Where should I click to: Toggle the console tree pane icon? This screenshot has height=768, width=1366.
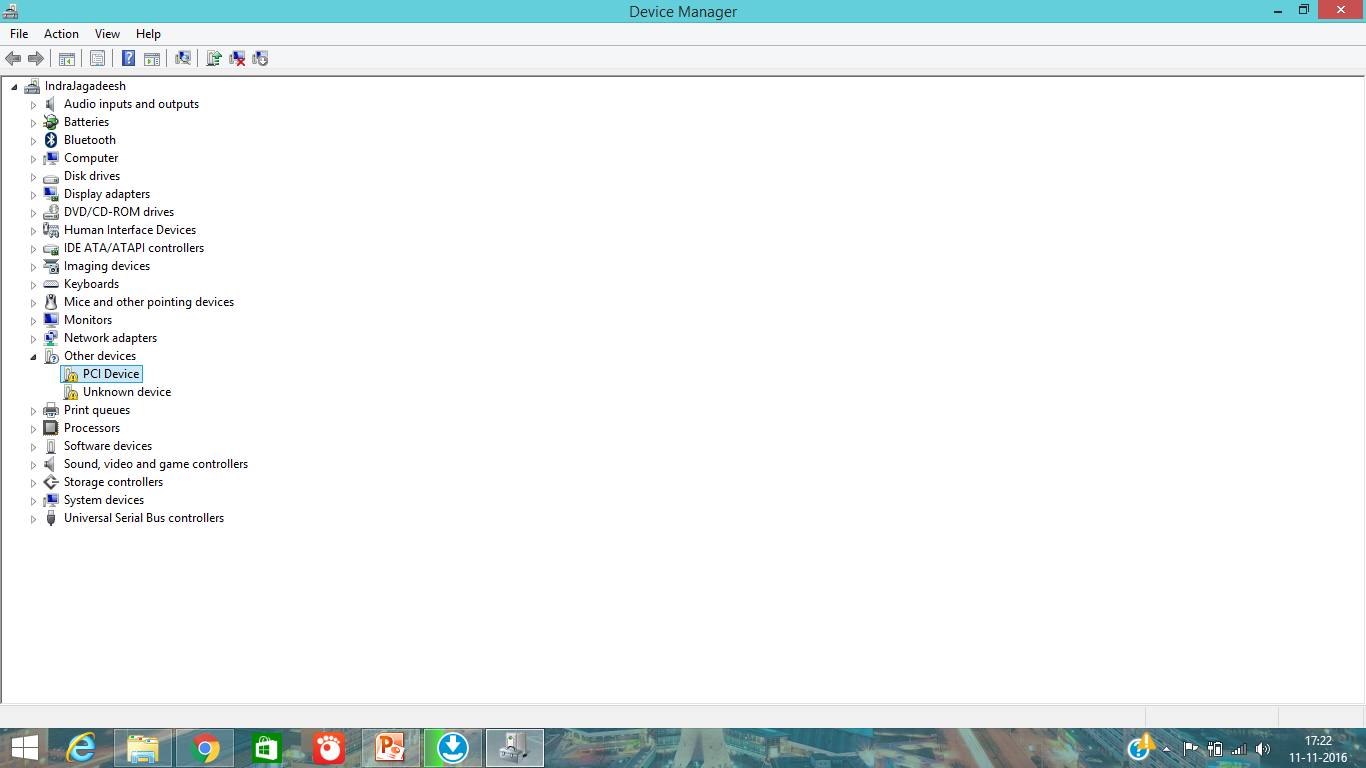66,58
